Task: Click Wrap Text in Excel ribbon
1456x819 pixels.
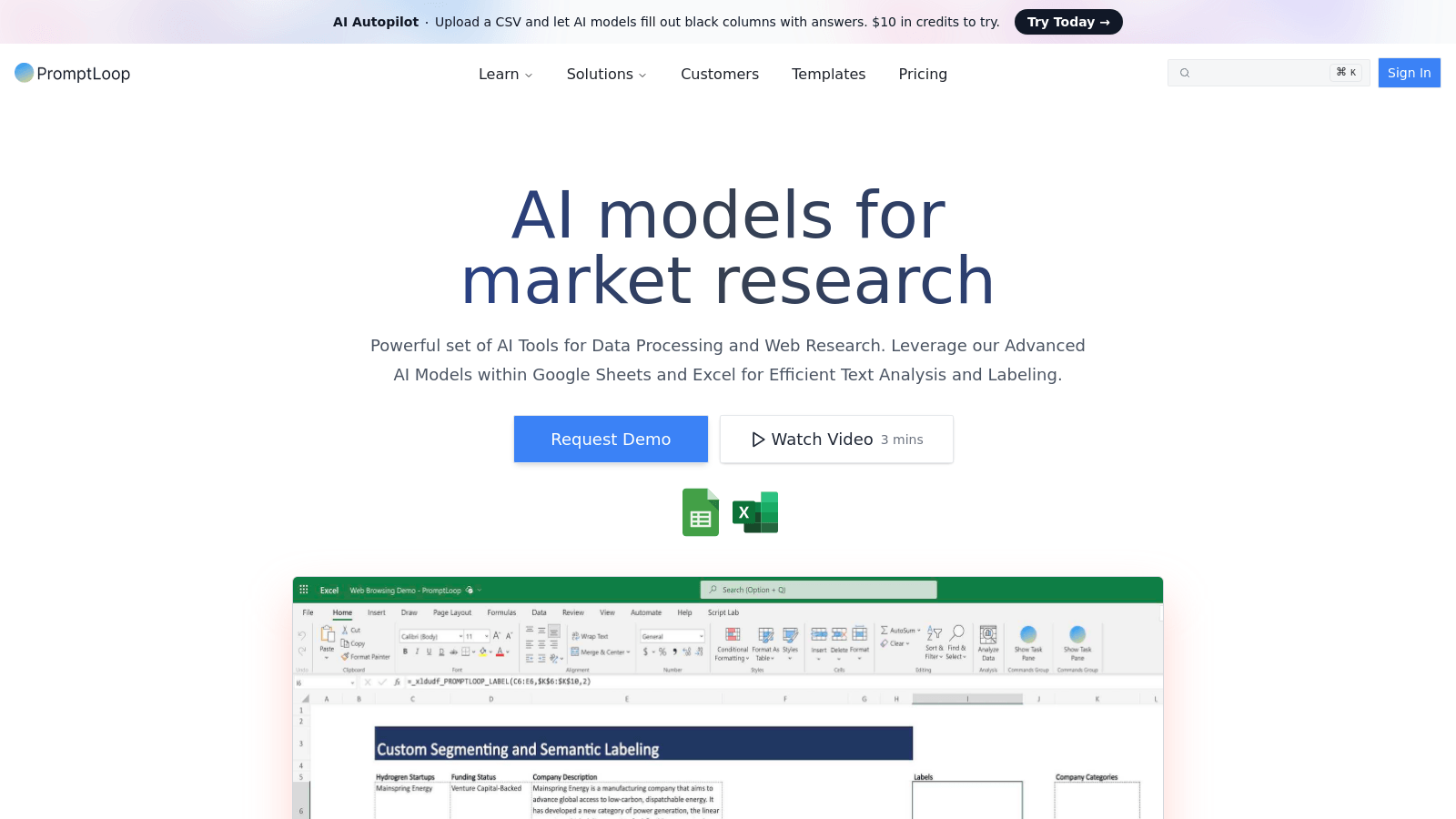Action: [590, 636]
